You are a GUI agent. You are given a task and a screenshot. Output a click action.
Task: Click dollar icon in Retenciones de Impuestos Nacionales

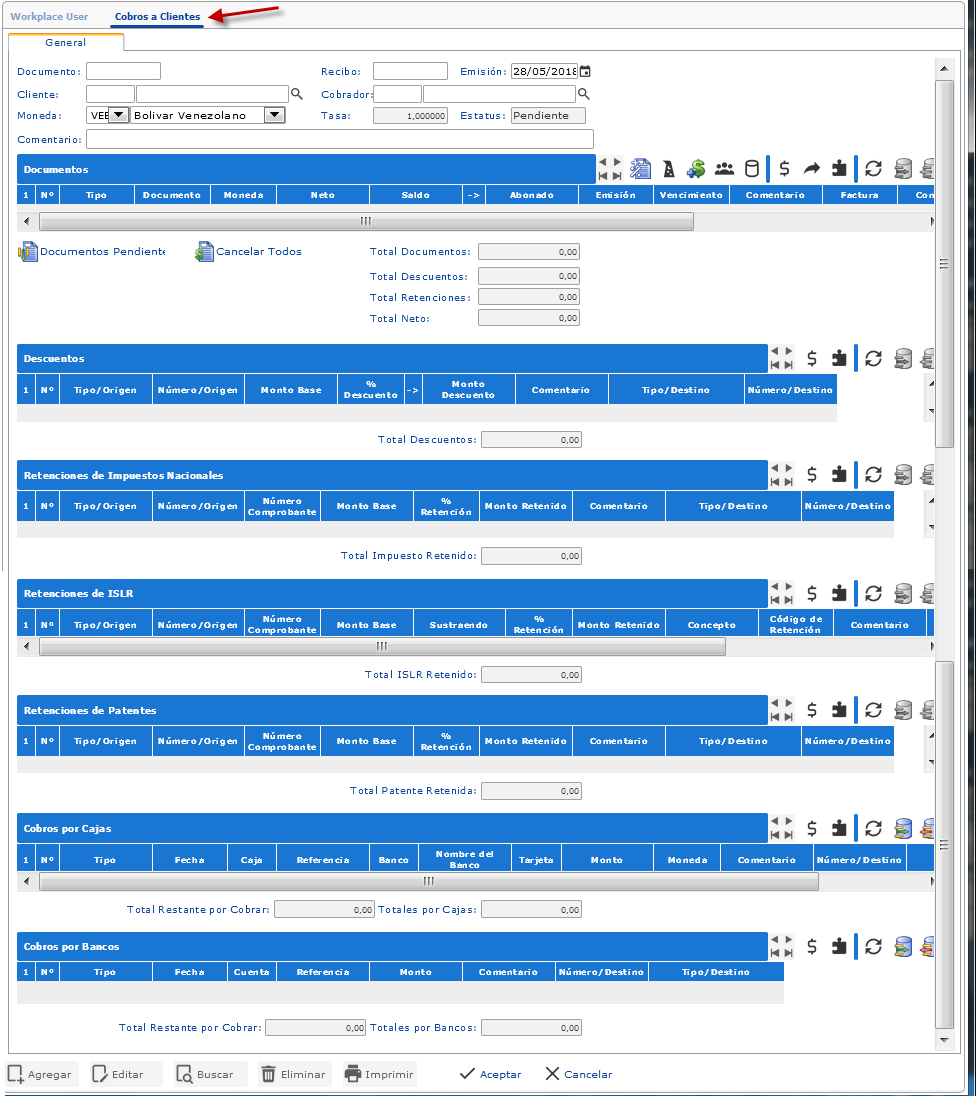(812, 475)
